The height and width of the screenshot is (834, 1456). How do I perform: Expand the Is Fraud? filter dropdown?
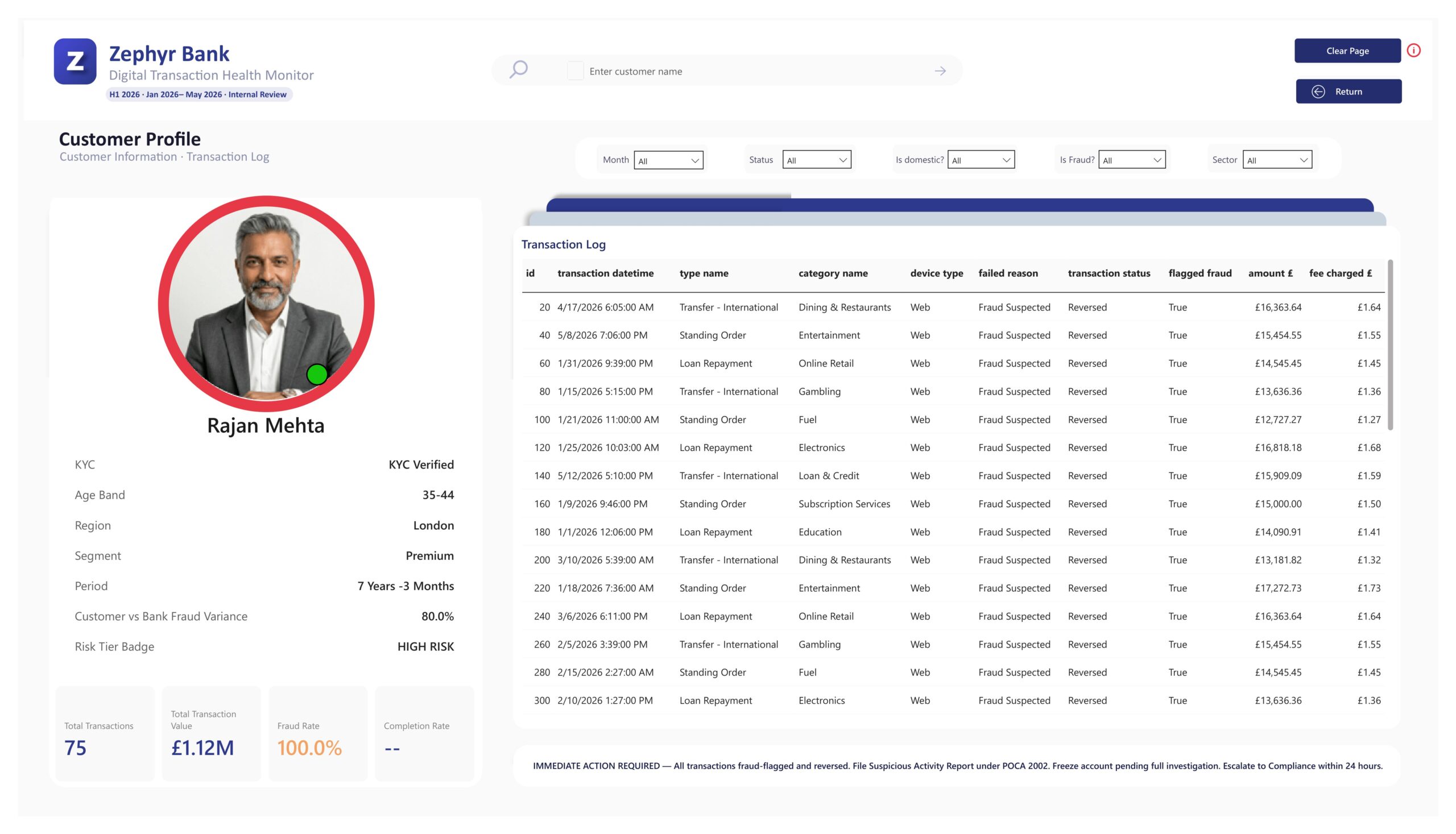pos(1132,160)
